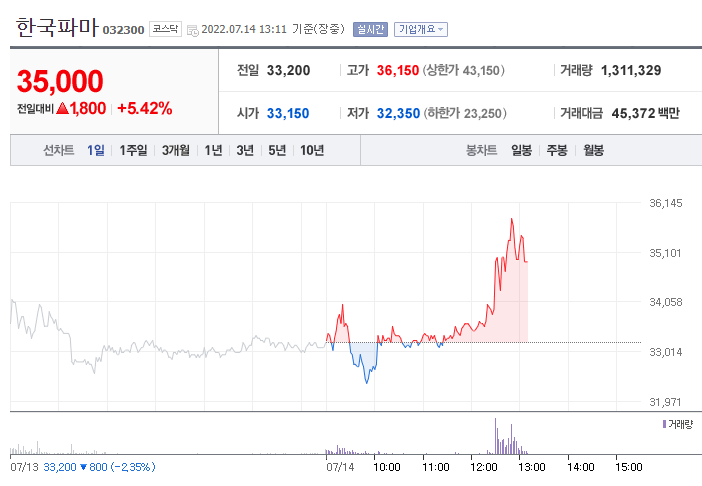The height and width of the screenshot is (486, 702).
Task: Click the 저가 value 32,350
Action: point(398,113)
